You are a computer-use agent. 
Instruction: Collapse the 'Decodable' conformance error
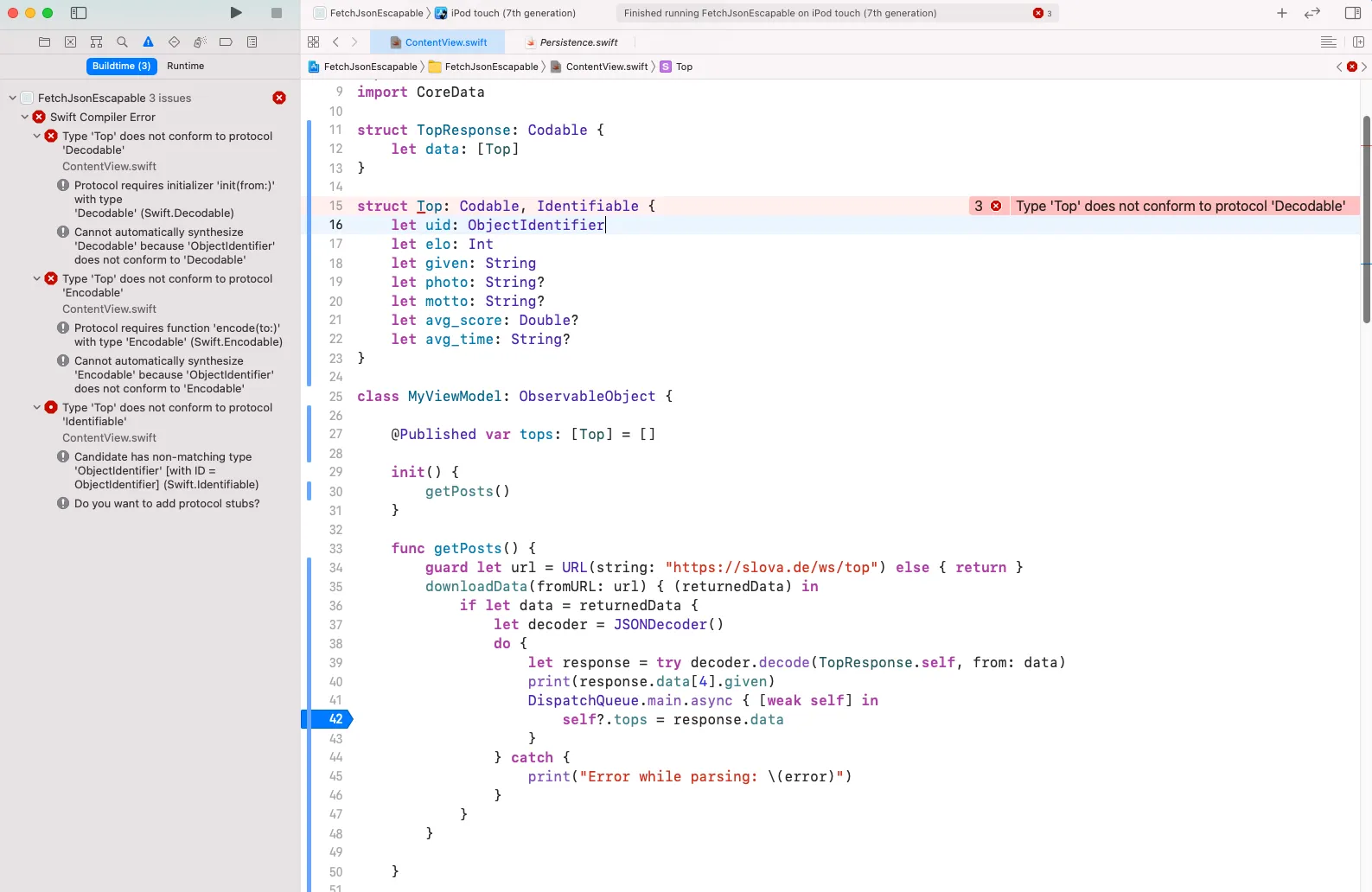[37, 136]
